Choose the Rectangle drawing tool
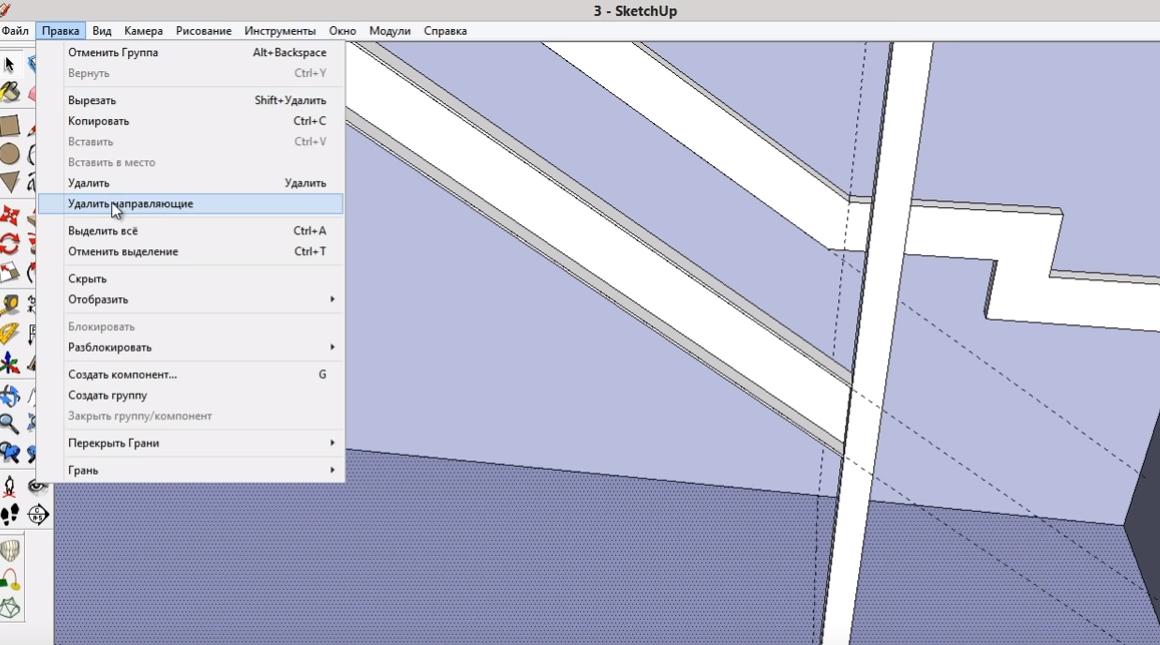 [x=10, y=126]
